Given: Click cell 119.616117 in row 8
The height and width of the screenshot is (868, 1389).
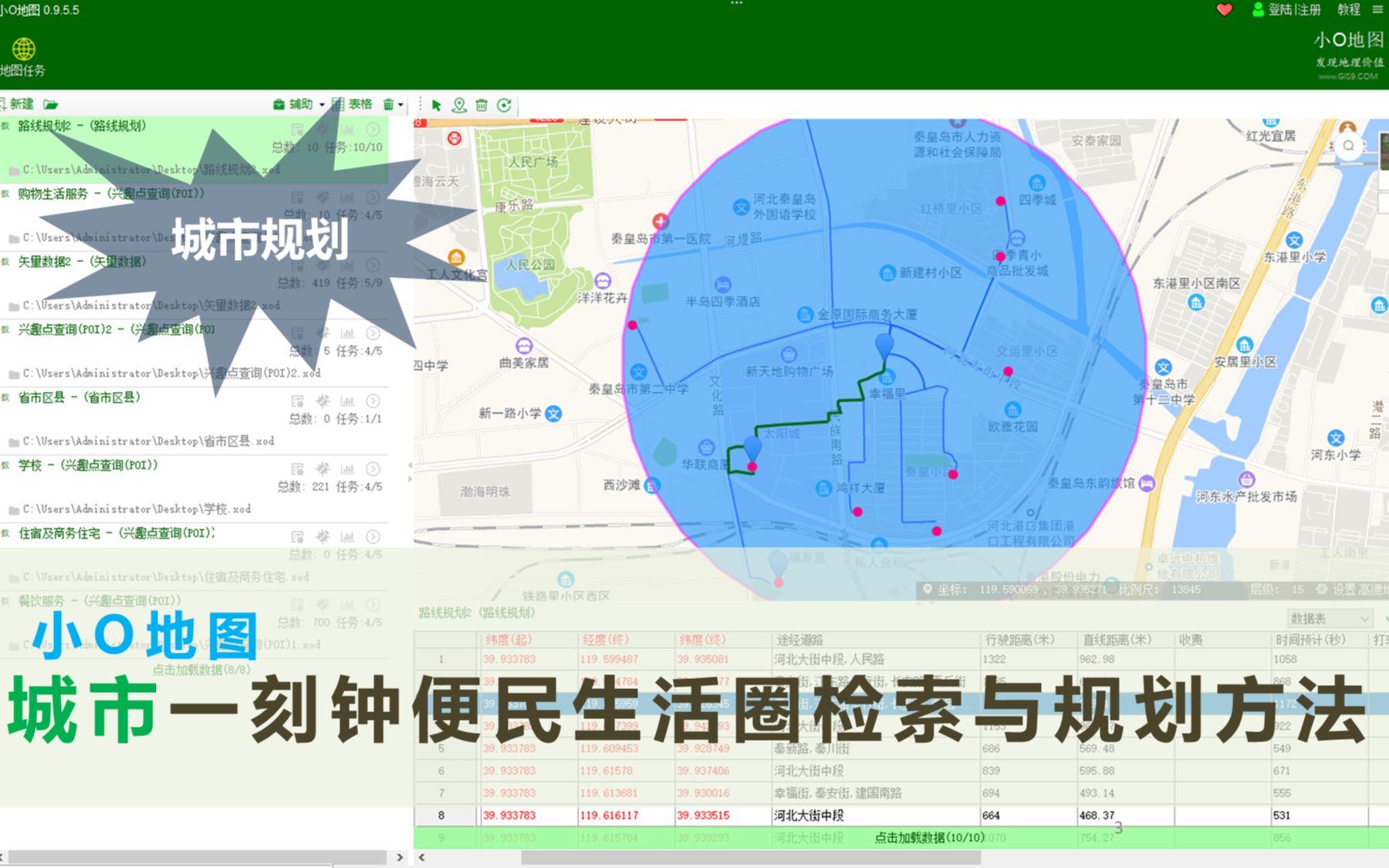Looking at the screenshot, I should [626, 816].
